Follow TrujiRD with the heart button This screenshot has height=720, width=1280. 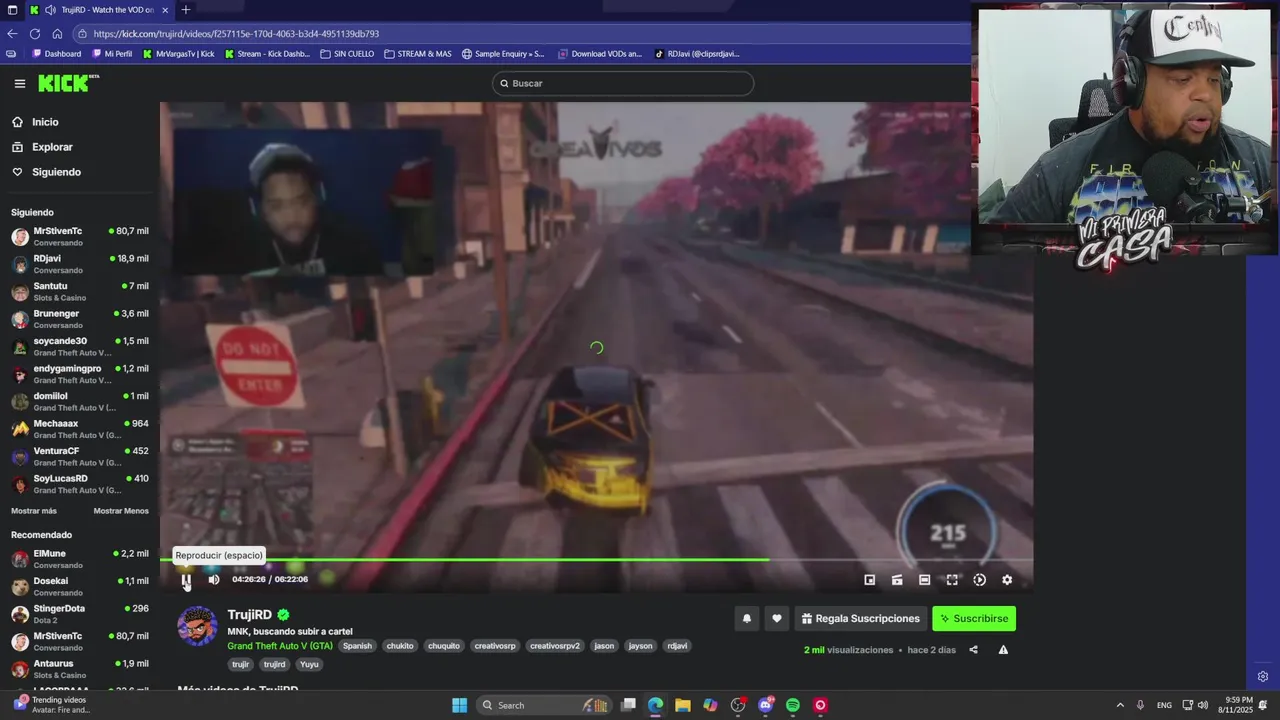(777, 619)
